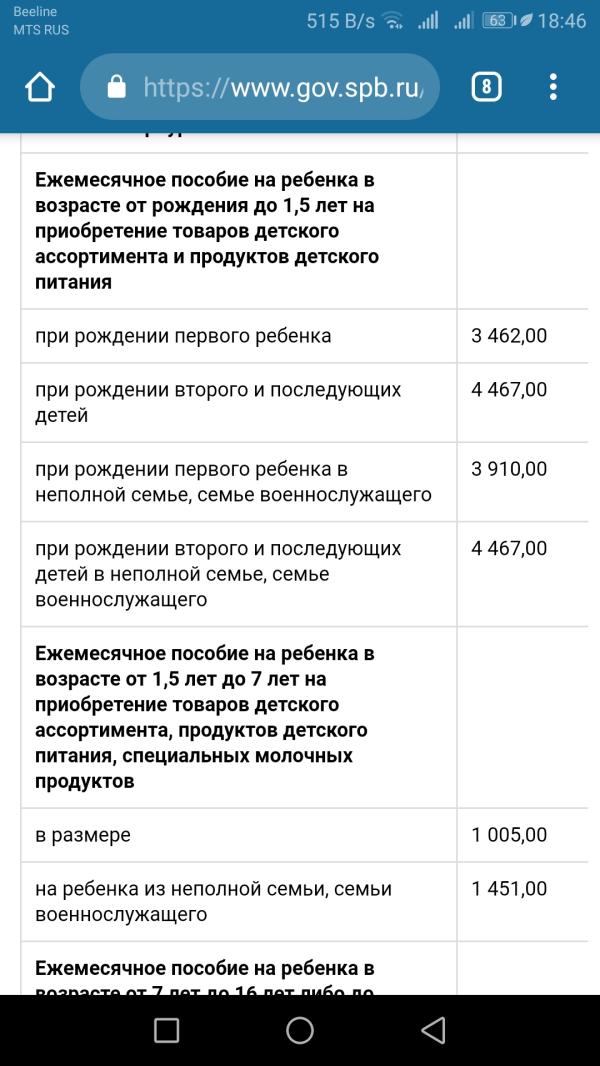Tap the gov.spb.ru address bar
This screenshot has height=1066, width=600.
pyautogui.click(x=260, y=87)
